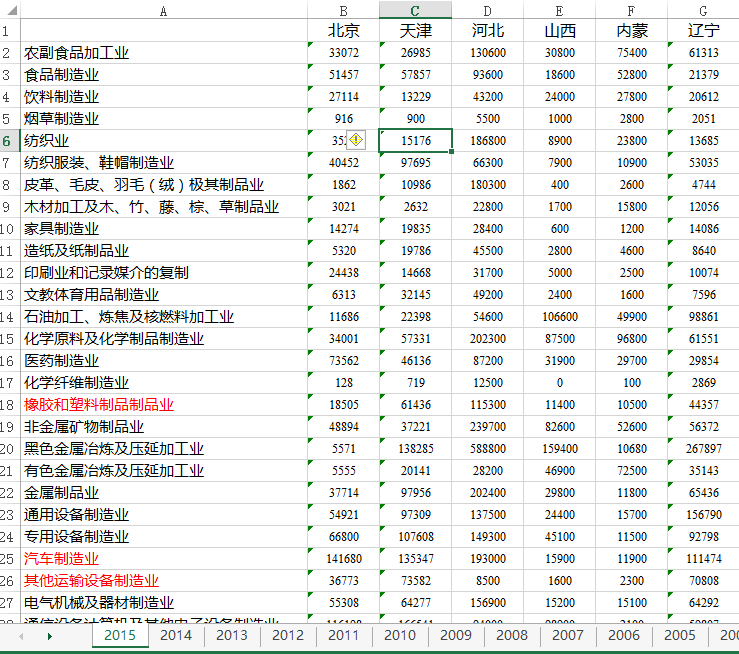Select column D header
Screen dimensions: 739x654
point(488,10)
